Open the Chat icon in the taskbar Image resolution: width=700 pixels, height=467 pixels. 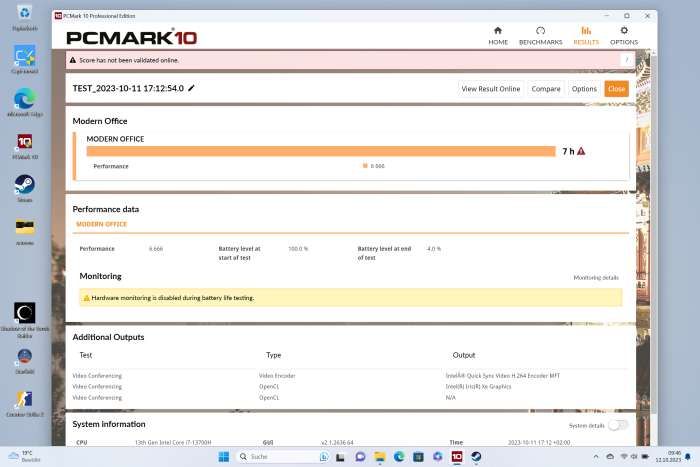(x=360, y=456)
